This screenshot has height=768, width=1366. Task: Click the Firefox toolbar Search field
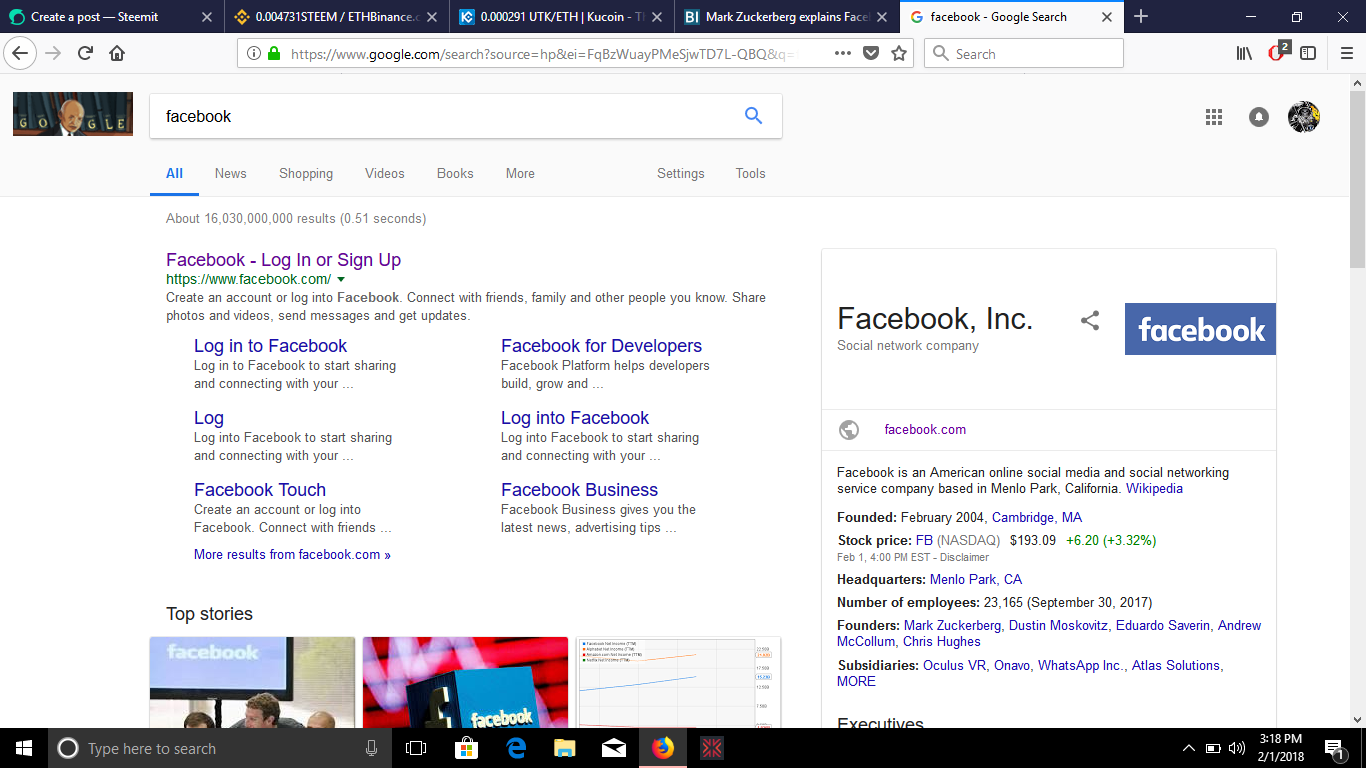pos(1024,53)
